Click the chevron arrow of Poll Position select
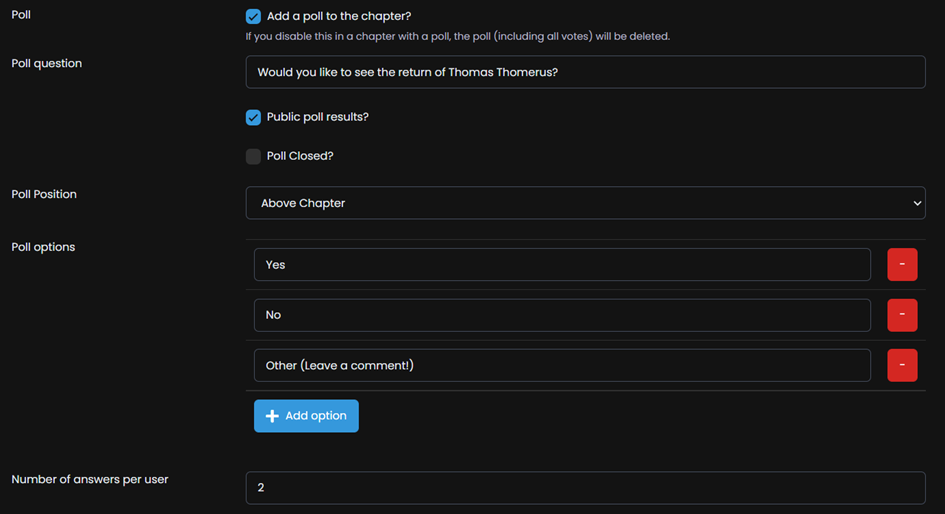Screen dimensions: 945x514 [917, 203]
